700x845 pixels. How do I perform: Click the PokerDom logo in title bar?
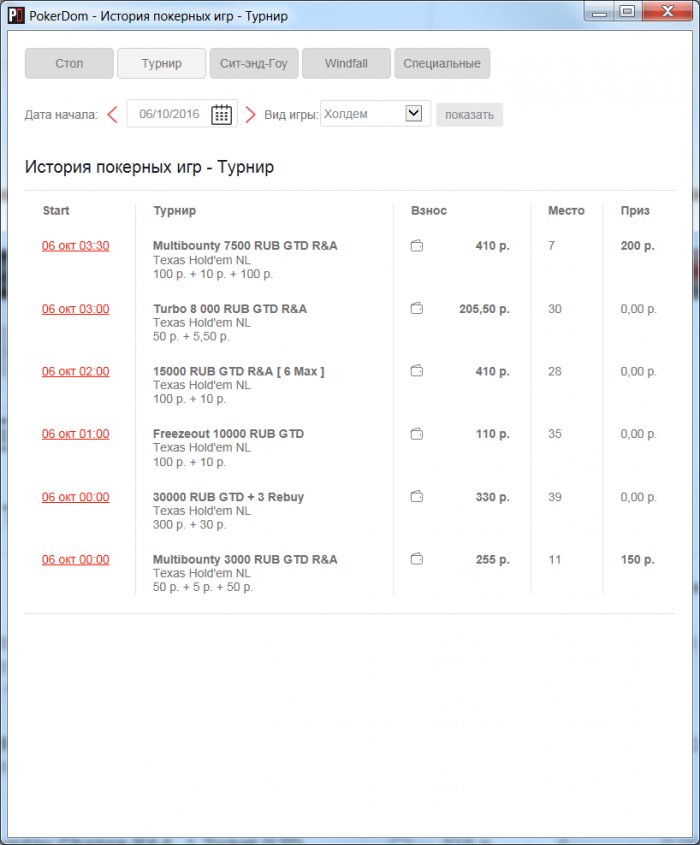(16, 15)
